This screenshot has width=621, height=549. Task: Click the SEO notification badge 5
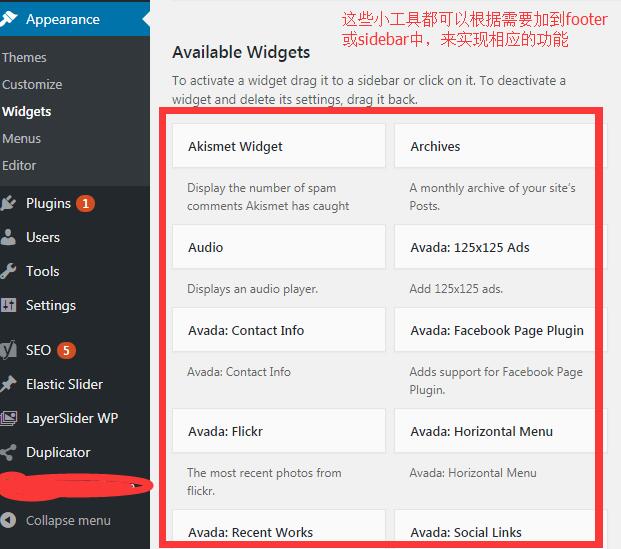point(66,350)
